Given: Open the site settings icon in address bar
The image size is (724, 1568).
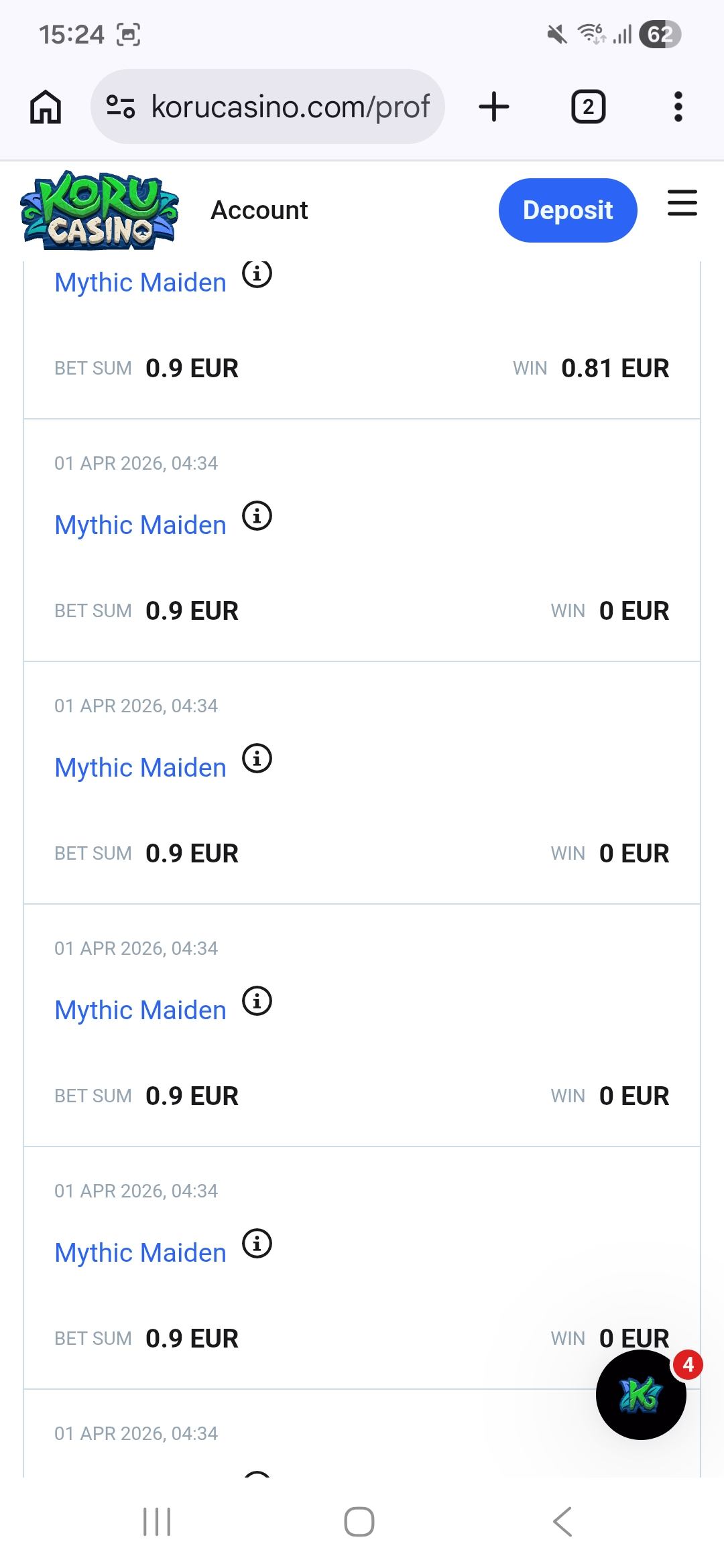Looking at the screenshot, I should 121,107.
